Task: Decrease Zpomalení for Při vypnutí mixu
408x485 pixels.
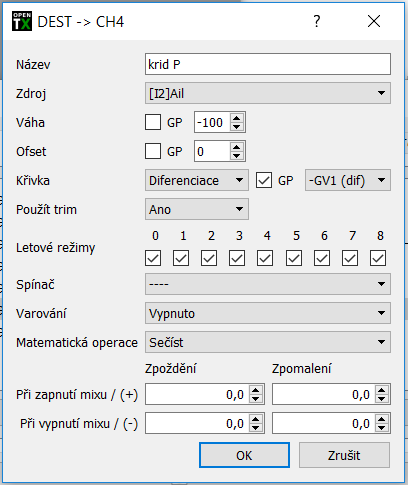Action: pyautogui.click(x=382, y=428)
